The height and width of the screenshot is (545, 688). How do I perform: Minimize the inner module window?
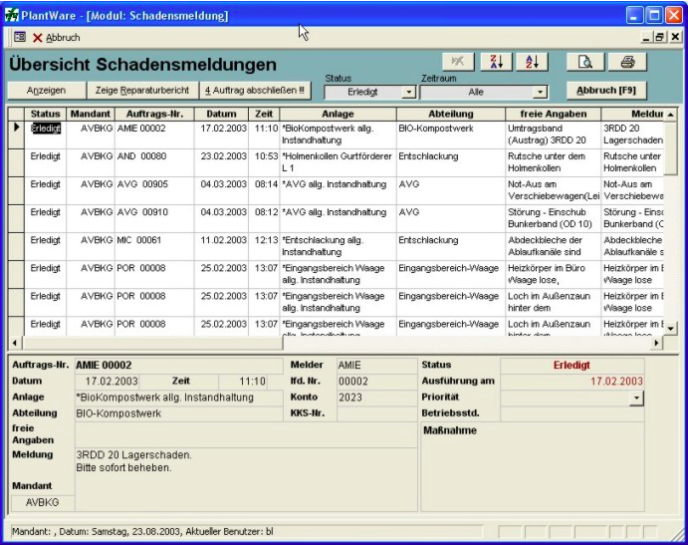tap(645, 37)
